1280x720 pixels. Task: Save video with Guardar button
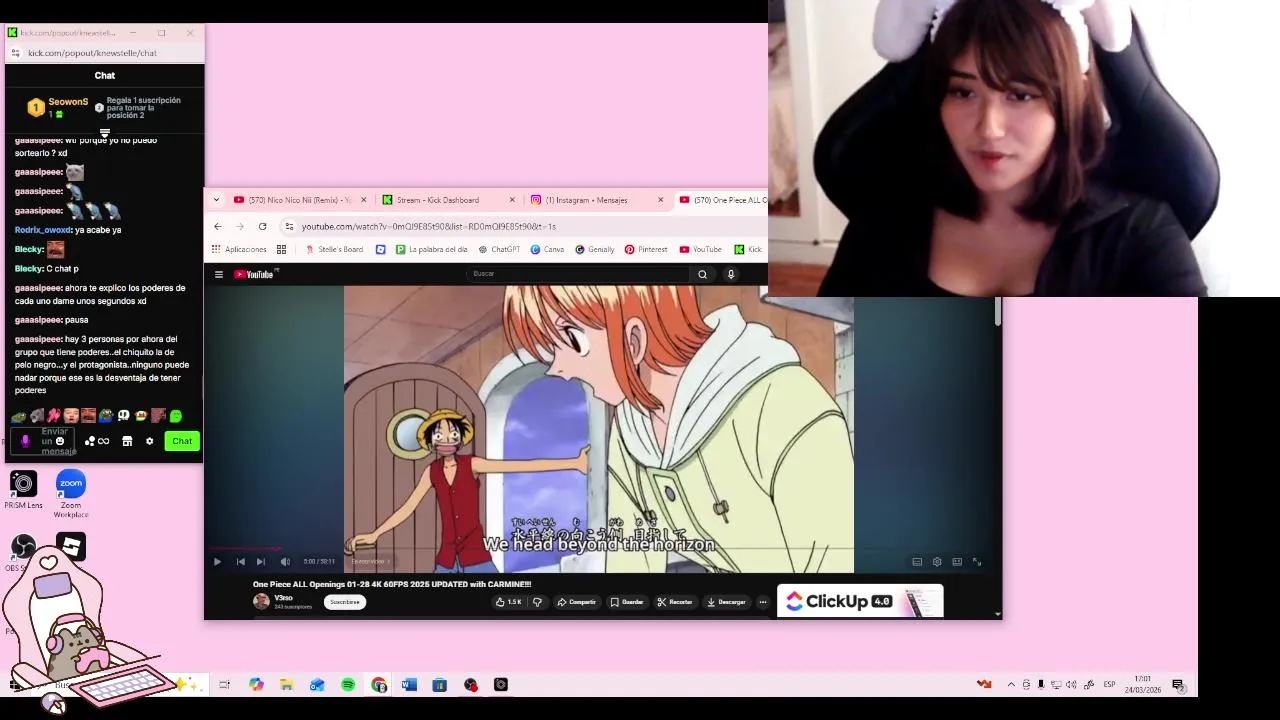[628, 602]
